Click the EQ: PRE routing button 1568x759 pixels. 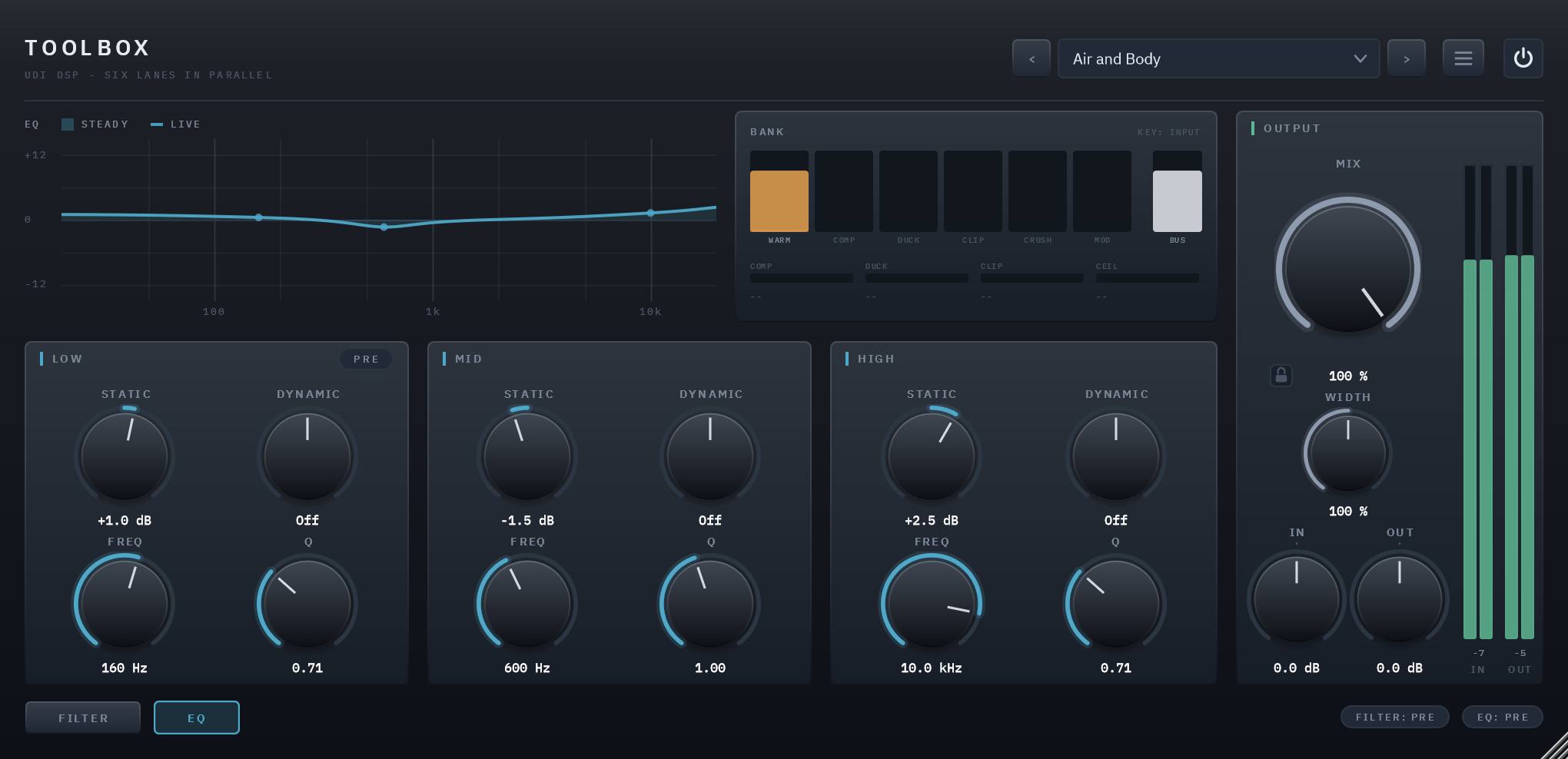pyautogui.click(x=1503, y=717)
